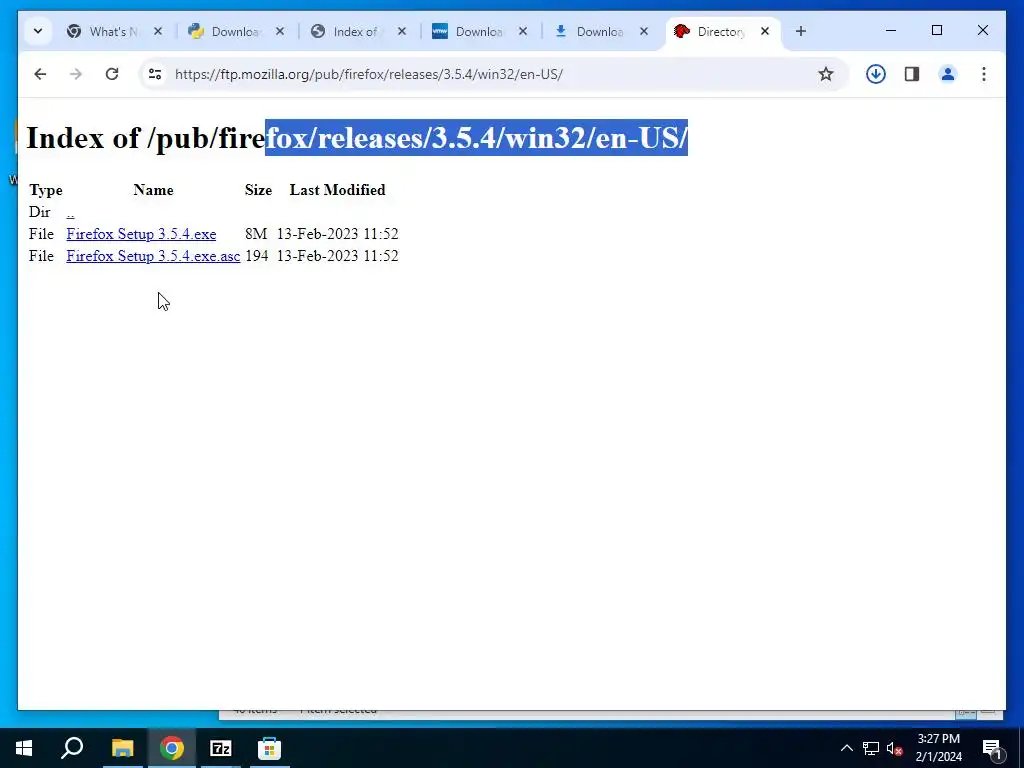
Task: Open Firefox Setup 3.5.4.exe.asc link
Action: coord(153,256)
